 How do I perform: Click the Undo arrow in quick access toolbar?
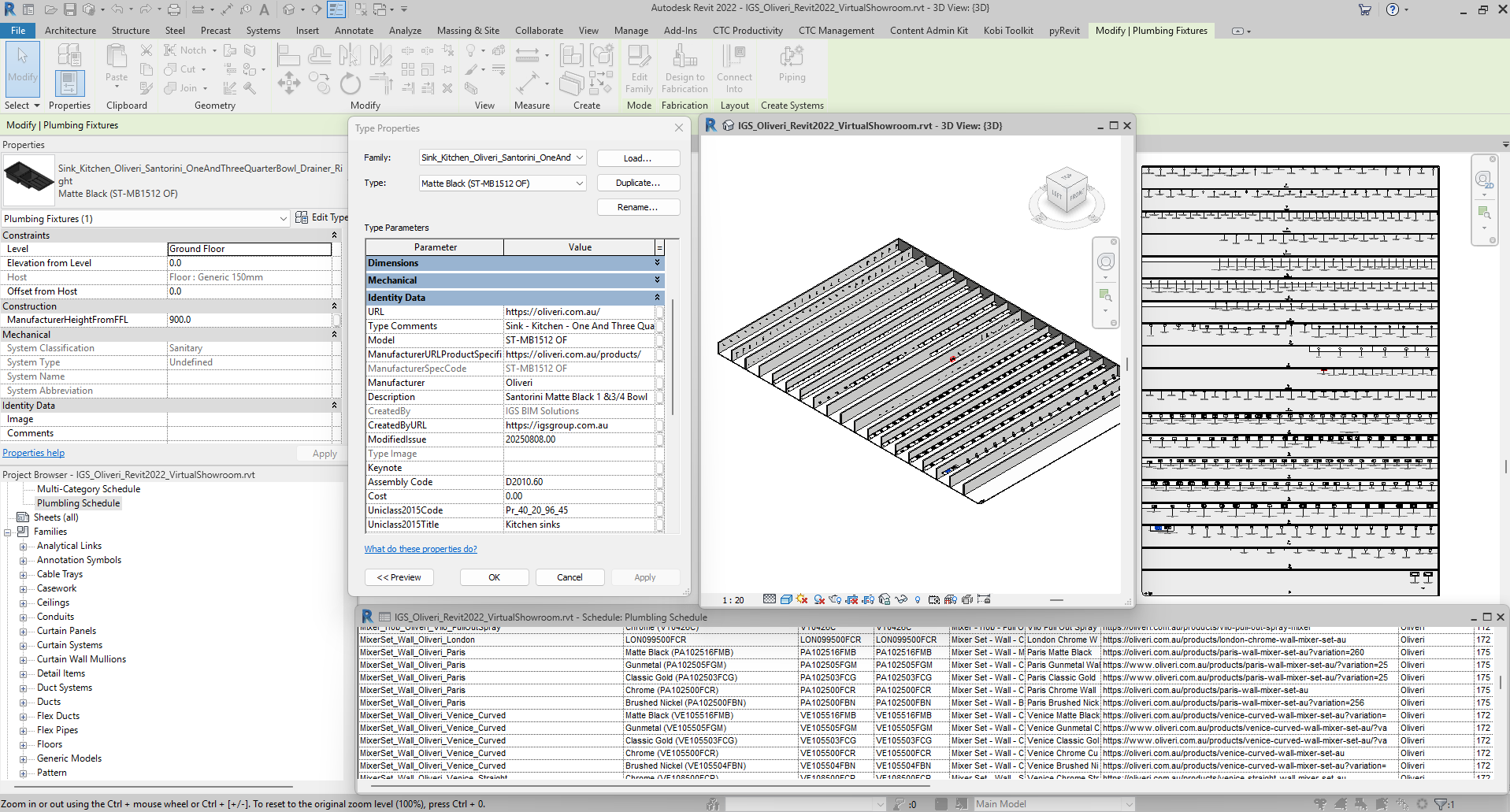[x=117, y=9]
